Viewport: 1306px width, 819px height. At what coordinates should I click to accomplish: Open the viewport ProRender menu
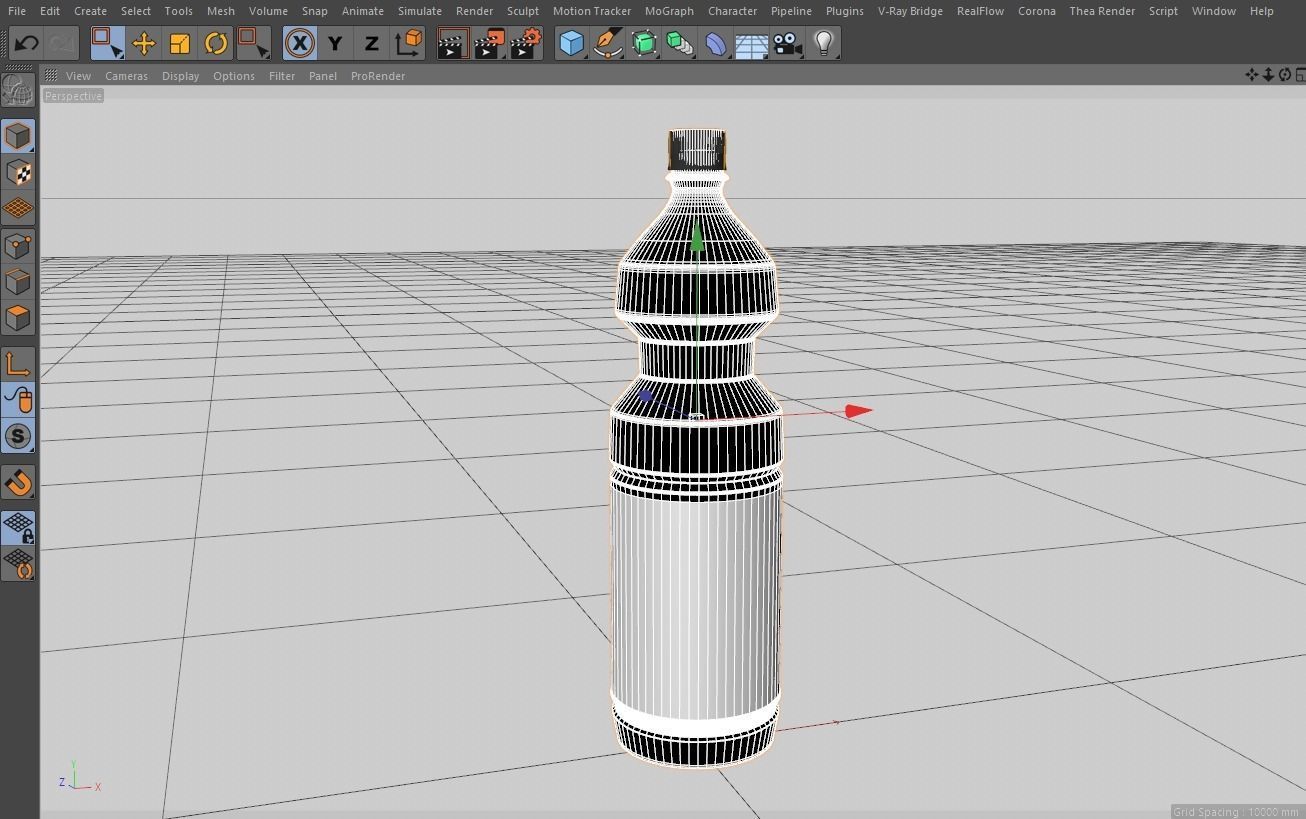click(x=378, y=76)
